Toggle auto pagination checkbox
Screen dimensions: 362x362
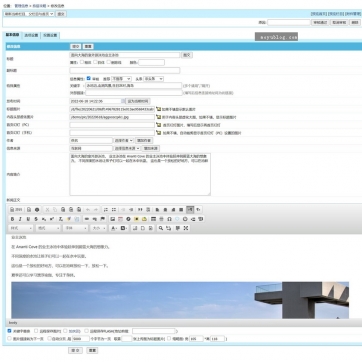[49, 338]
